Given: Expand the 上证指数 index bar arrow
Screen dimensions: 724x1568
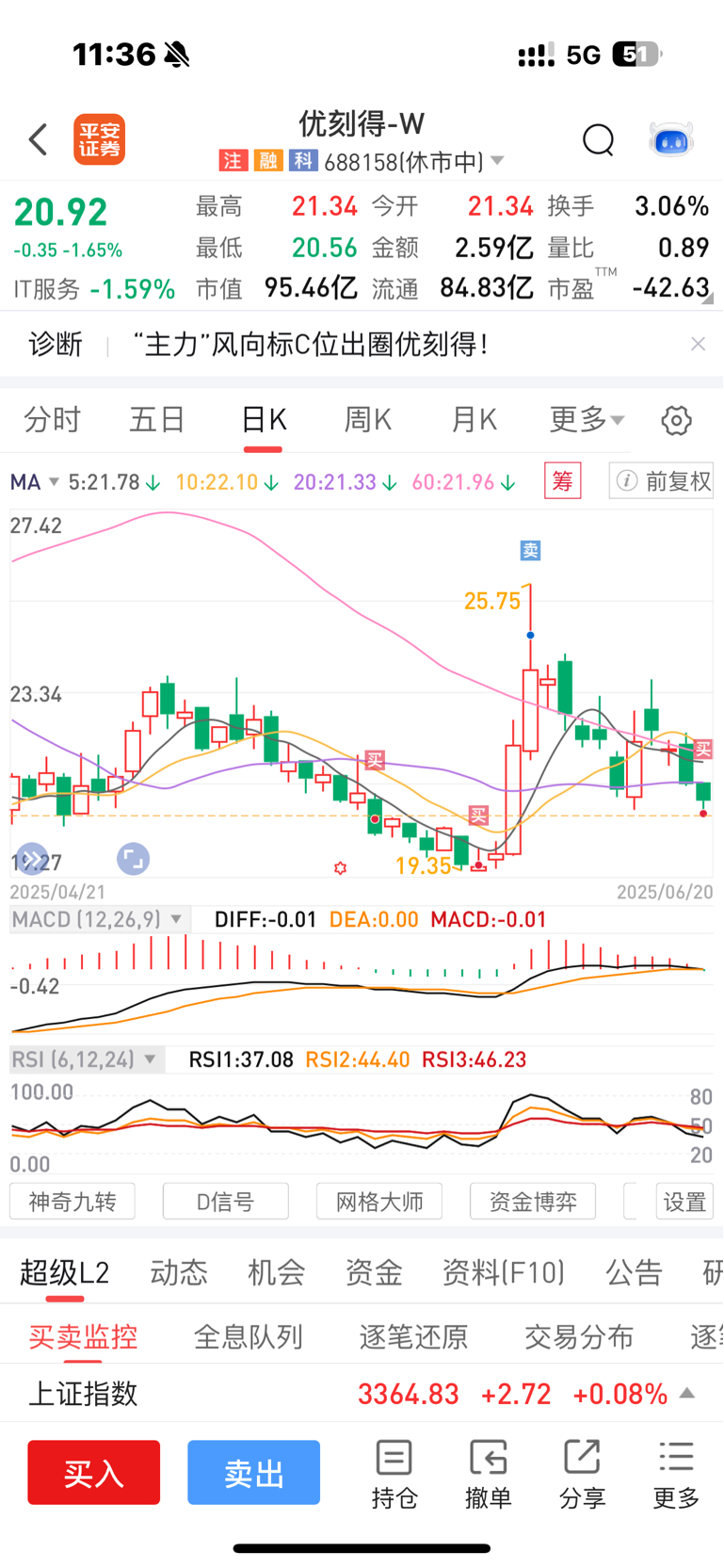Looking at the screenshot, I should pyautogui.click(x=687, y=1393).
